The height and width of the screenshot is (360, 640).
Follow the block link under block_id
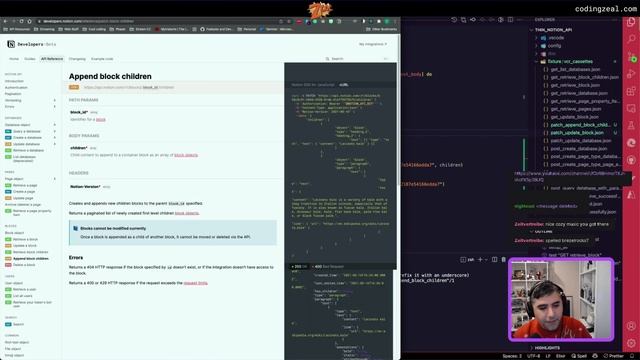(101, 120)
